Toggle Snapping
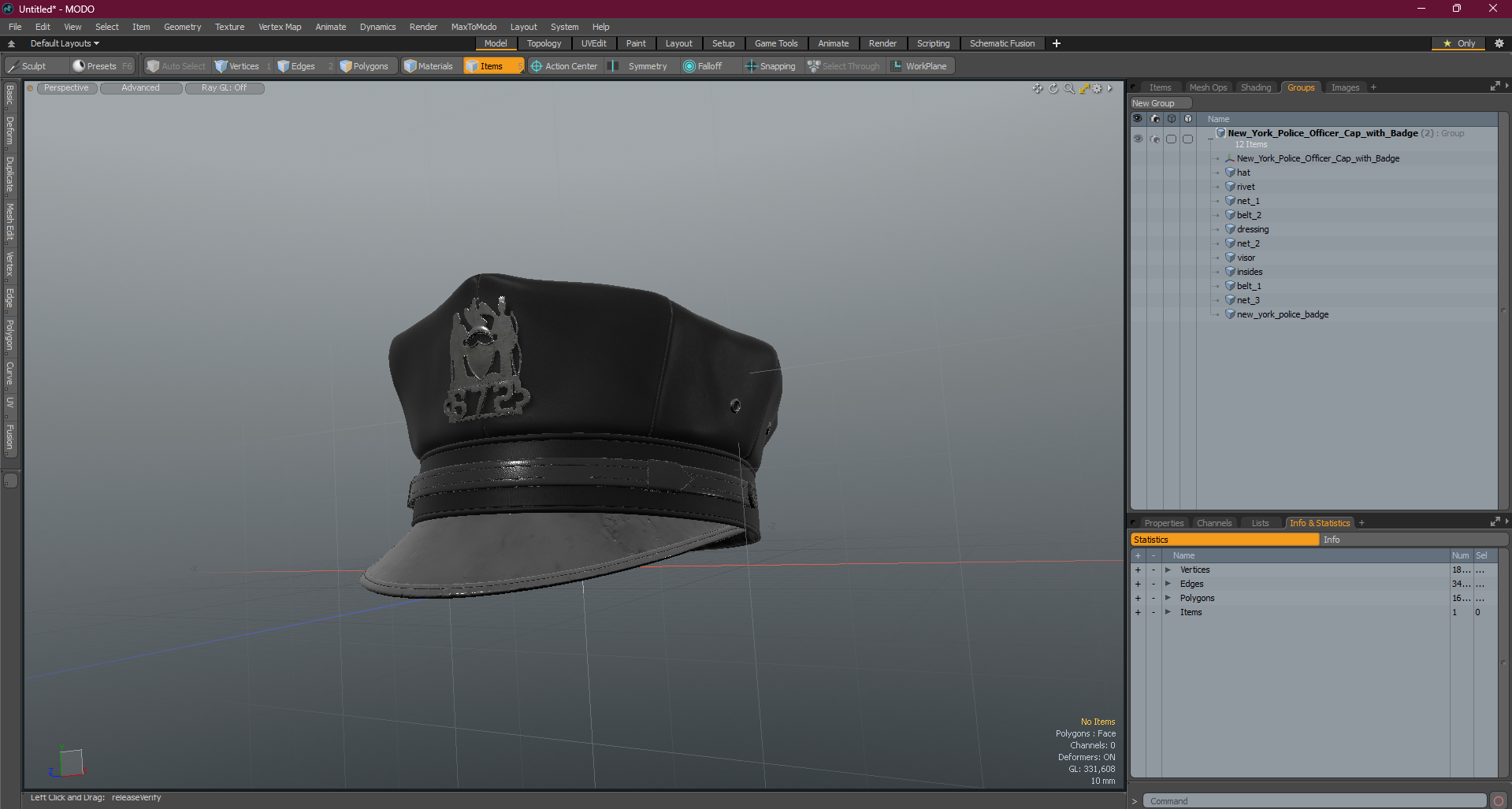Screen dimensions: 1512x809 pyautogui.click(x=771, y=66)
